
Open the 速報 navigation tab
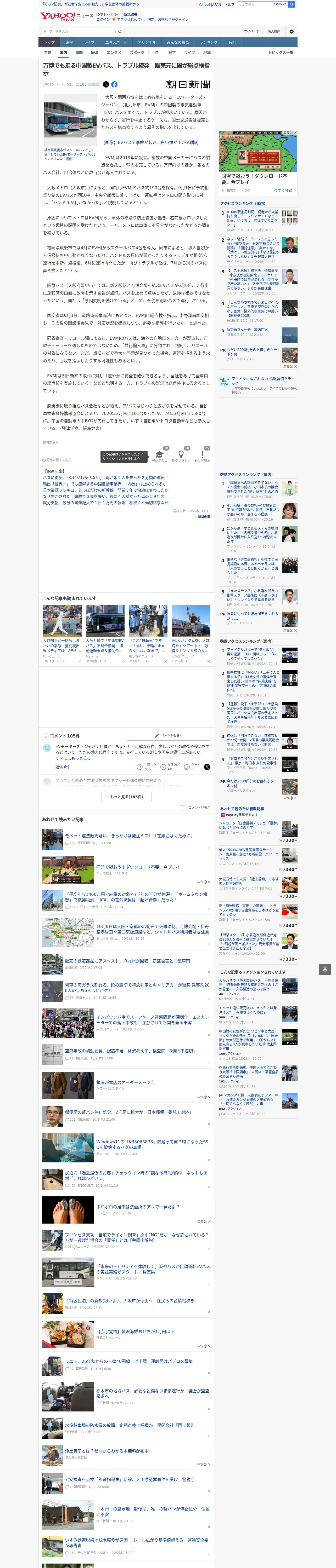69,43
